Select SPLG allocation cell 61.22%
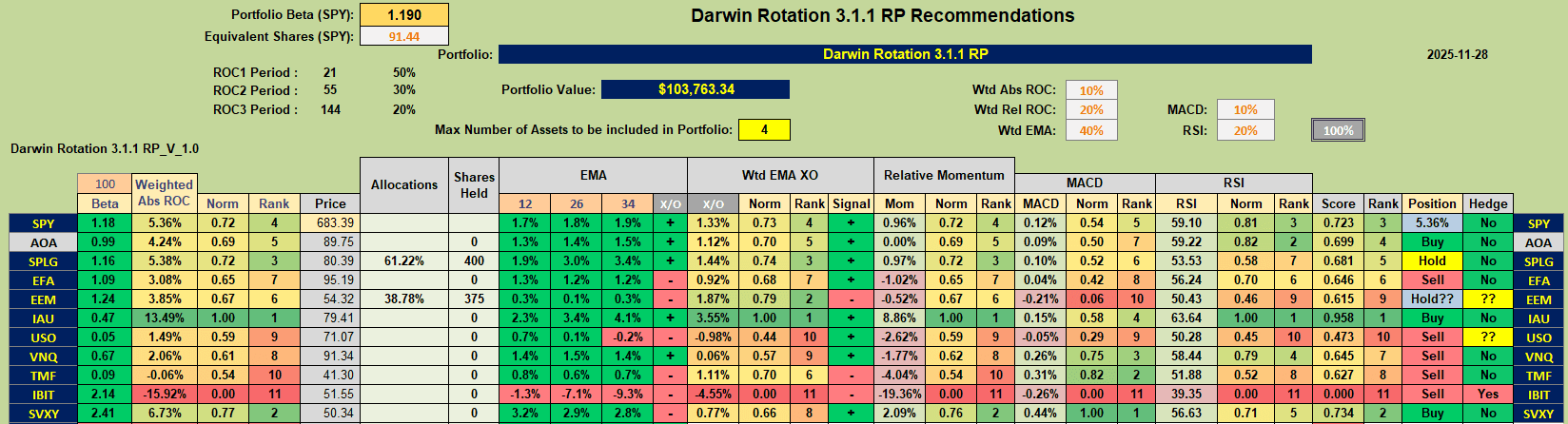1568x424 pixels. 404,260
